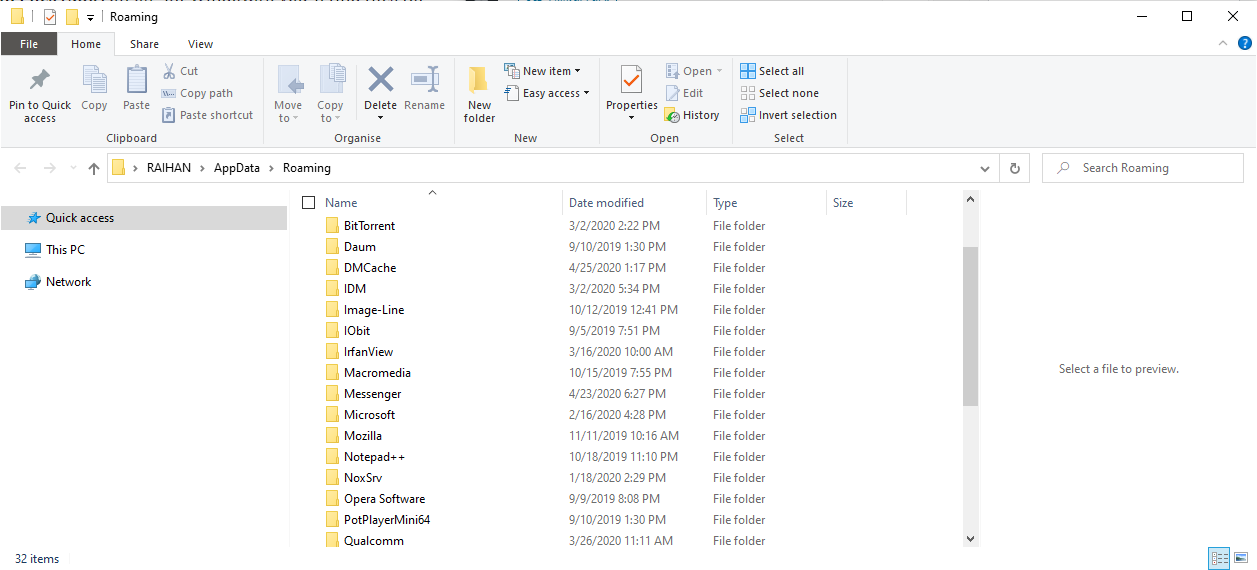Click Paste shortcut in ribbon
Viewport: 1257px width, 570px height.
207,115
